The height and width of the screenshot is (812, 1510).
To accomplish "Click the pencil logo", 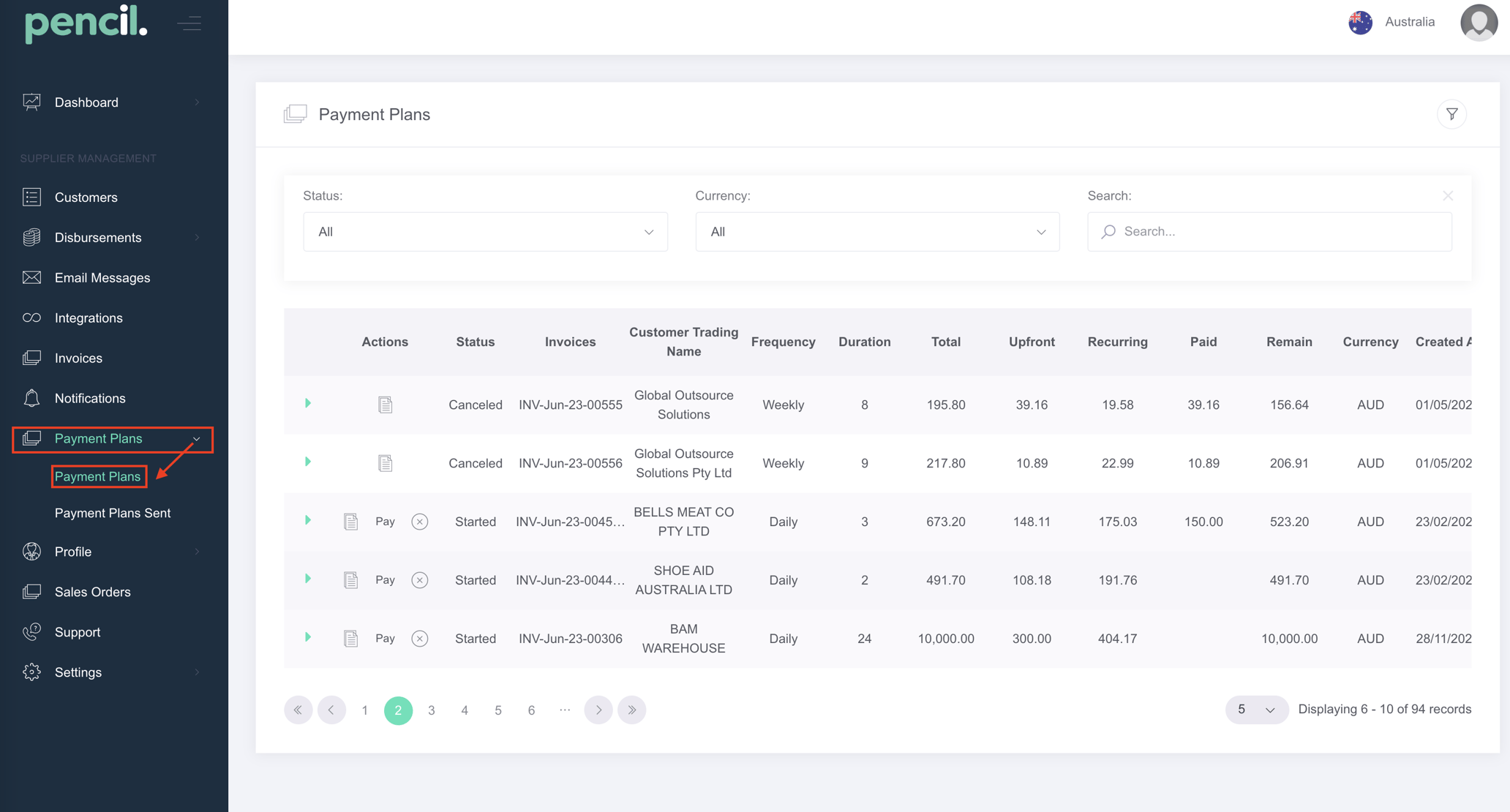I will pos(86,23).
